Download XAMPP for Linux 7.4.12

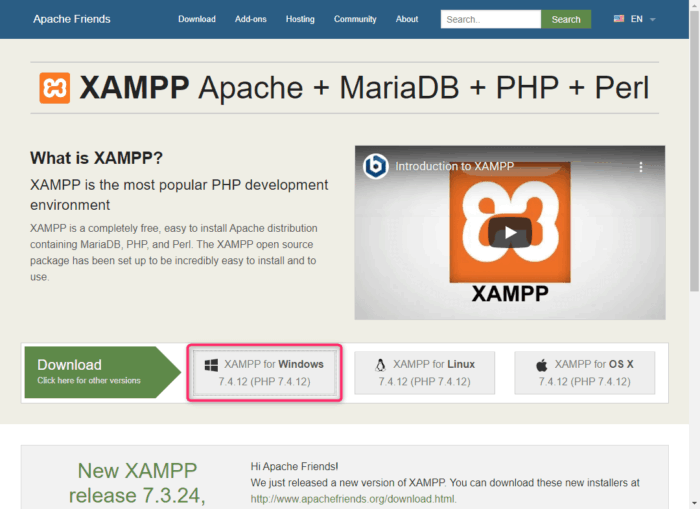(x=425, y=373)
